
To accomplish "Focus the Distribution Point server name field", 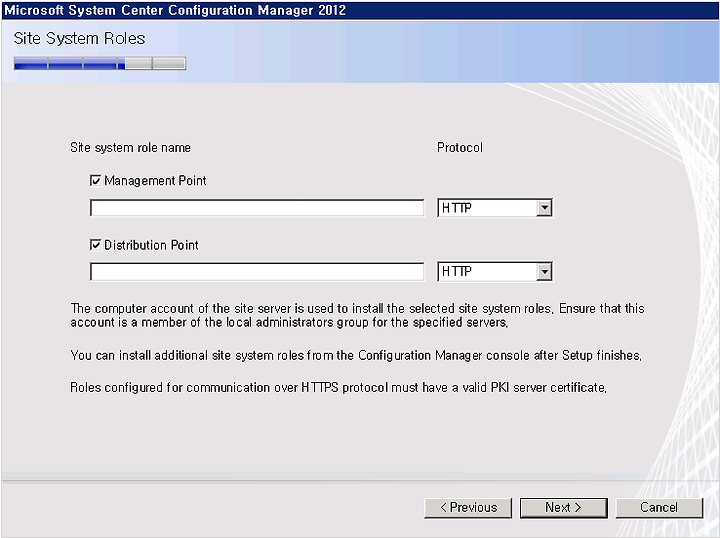I will [257, 272].
